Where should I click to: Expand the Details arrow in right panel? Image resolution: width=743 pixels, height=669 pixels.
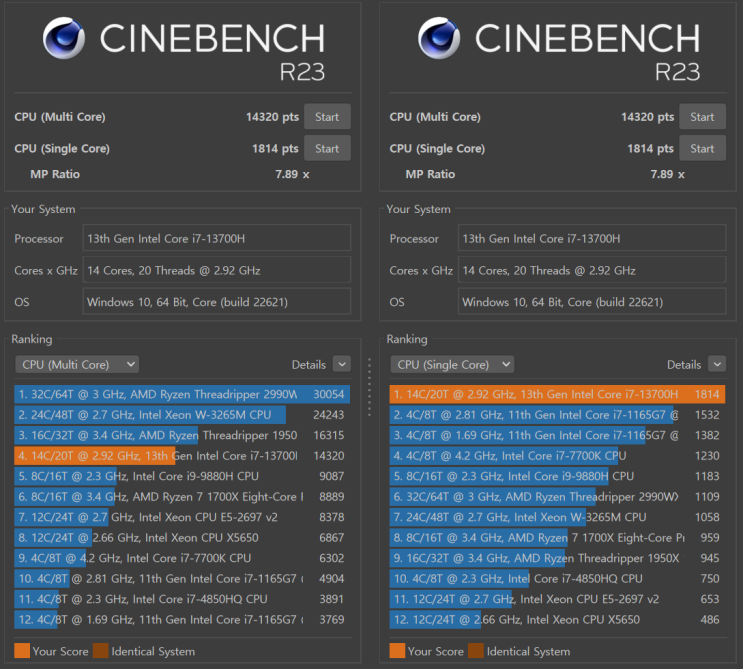coord(716,365)
